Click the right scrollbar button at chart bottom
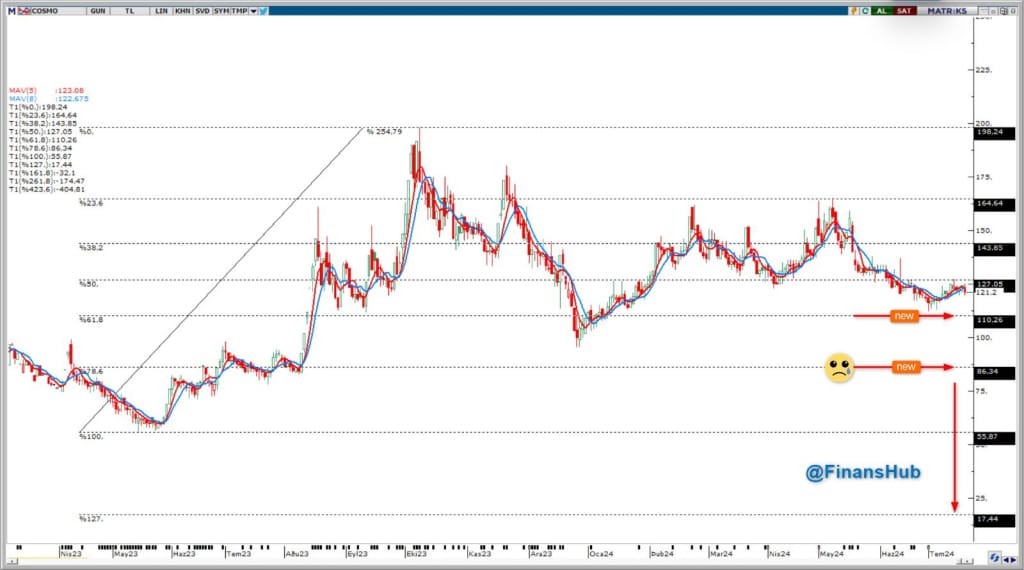Viewport: 1024px width, 570px height. tap(968, 562)
